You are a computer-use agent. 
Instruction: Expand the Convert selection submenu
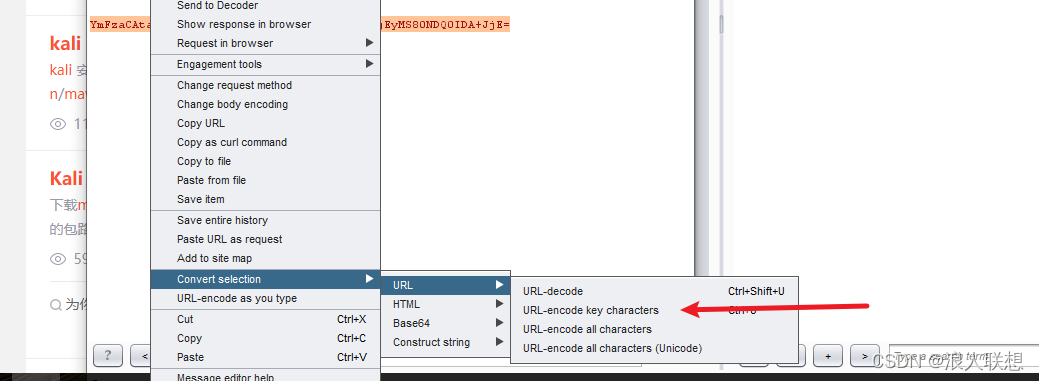click(266, 279)
